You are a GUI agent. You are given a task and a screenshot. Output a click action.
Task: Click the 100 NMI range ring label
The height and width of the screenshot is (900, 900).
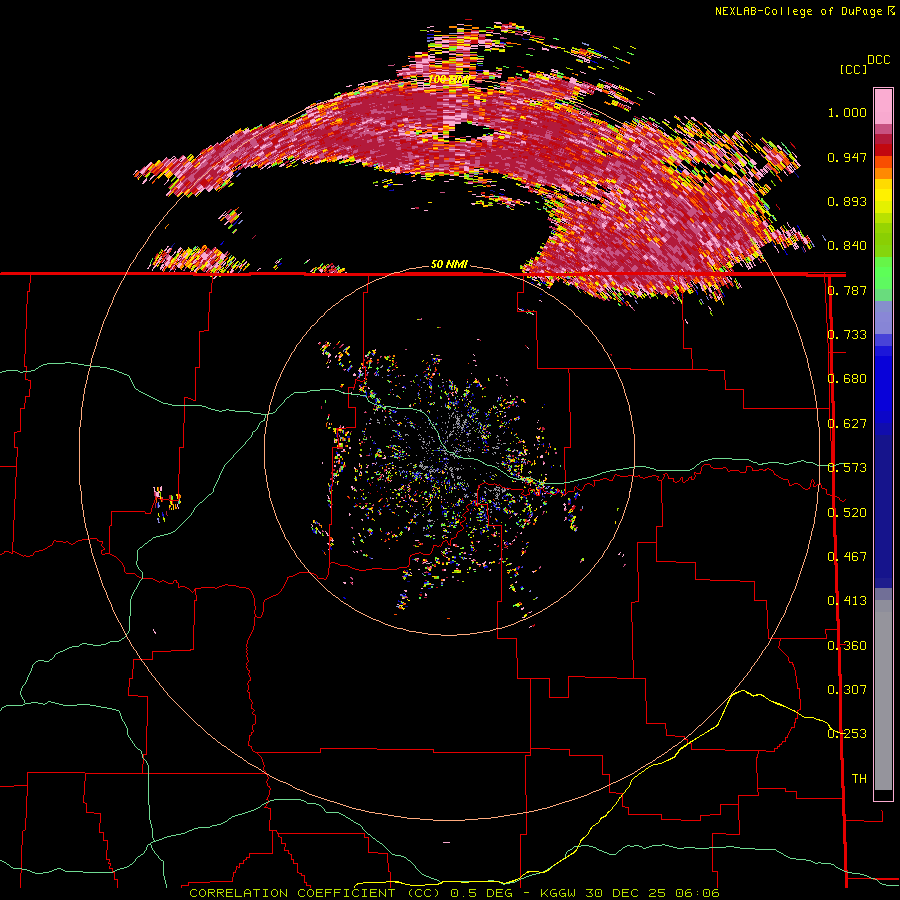tap(449, 79)
